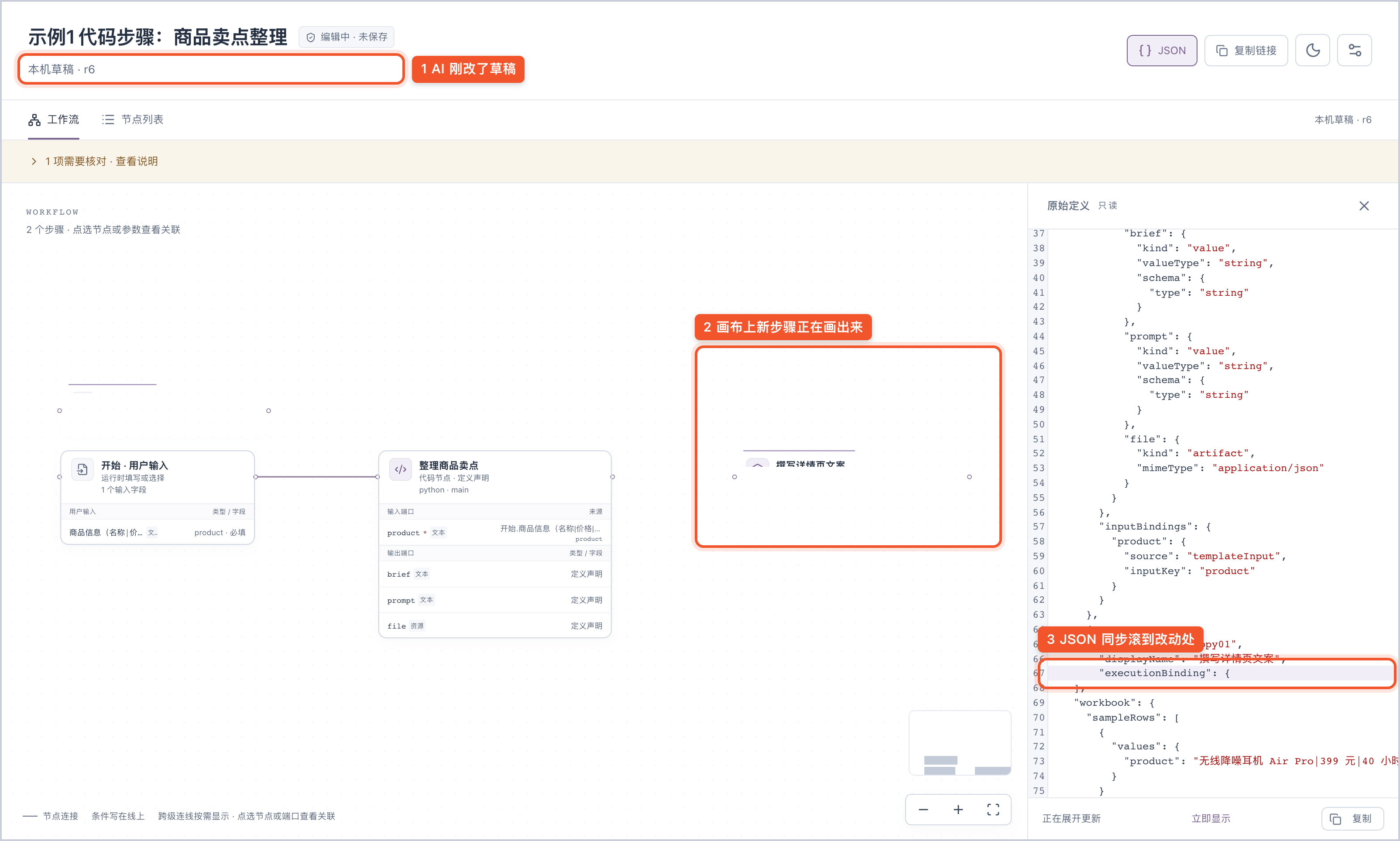The width and height of the screenshot is (1400, 841).
Task: Click the 开始·用户输入 node title
Action: point(134,465)
